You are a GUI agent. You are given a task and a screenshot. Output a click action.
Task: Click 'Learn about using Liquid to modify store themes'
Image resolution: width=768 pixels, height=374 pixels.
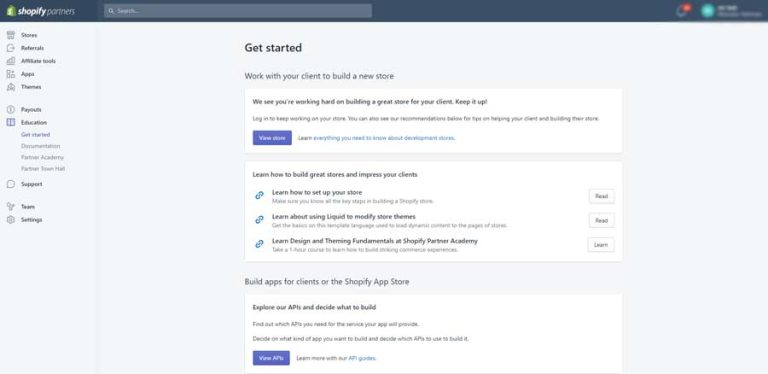pyautogui.click(x=344, y=216)
